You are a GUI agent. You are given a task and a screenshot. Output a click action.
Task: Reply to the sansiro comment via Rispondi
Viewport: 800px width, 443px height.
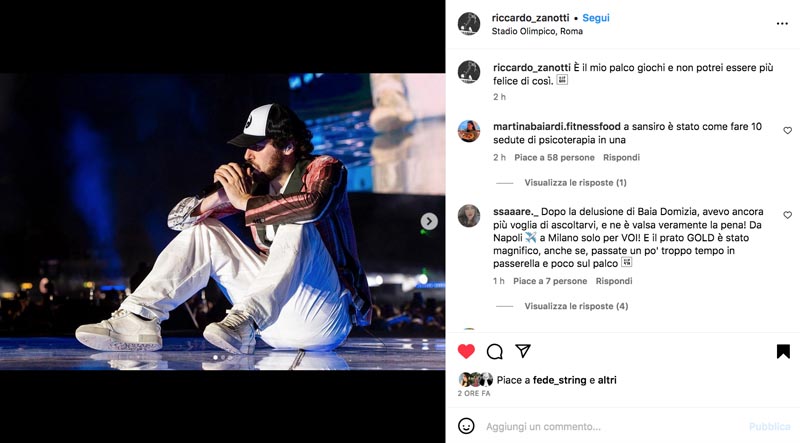(x=621, y=158)
